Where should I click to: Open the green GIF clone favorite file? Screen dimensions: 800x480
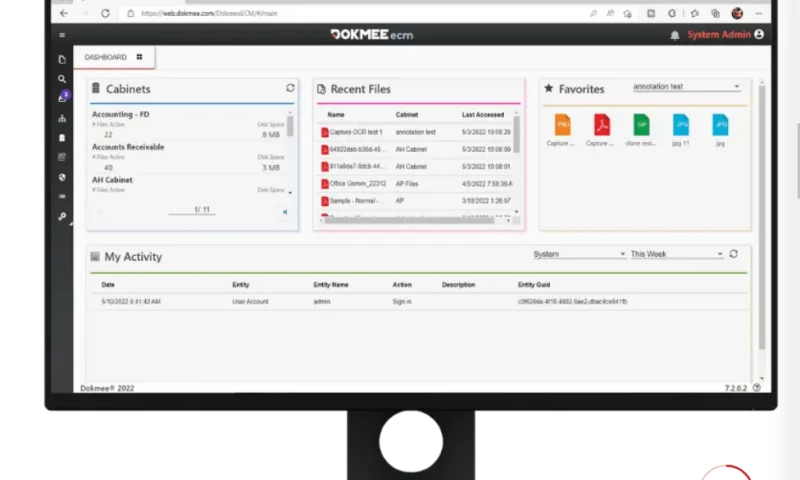pos(641,125)
